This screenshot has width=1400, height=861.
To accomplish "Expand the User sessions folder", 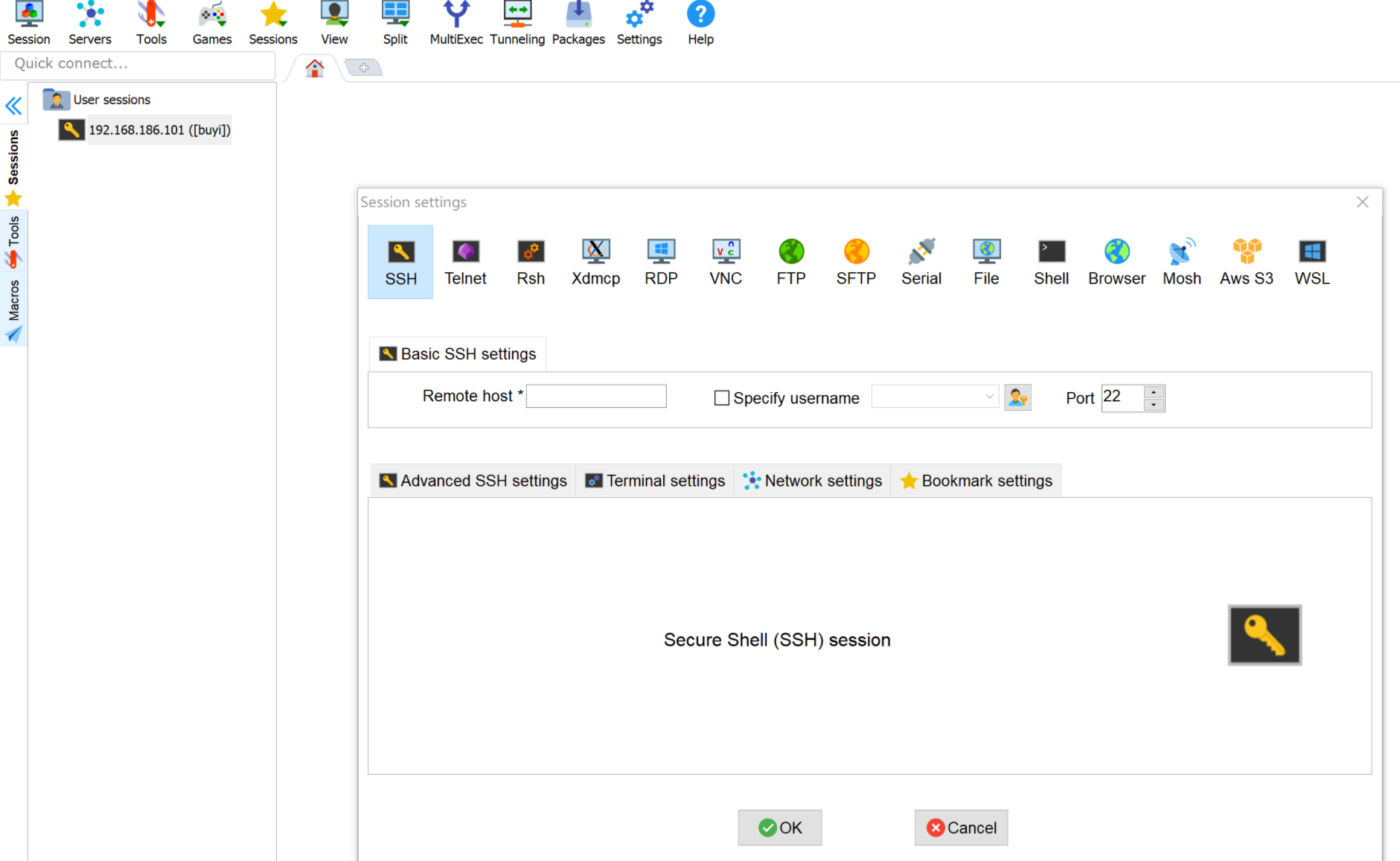I will [x=56, y=99].
